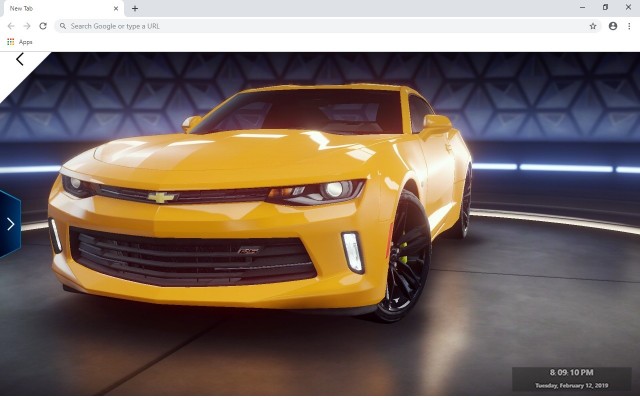The width and height of the screenshot is (640, 400).
Task: Click the Search Google or type a URL field
Action: point(328,26)
